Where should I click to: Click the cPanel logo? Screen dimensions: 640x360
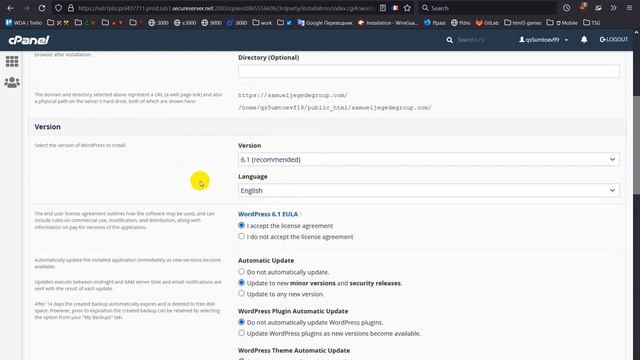29,40
